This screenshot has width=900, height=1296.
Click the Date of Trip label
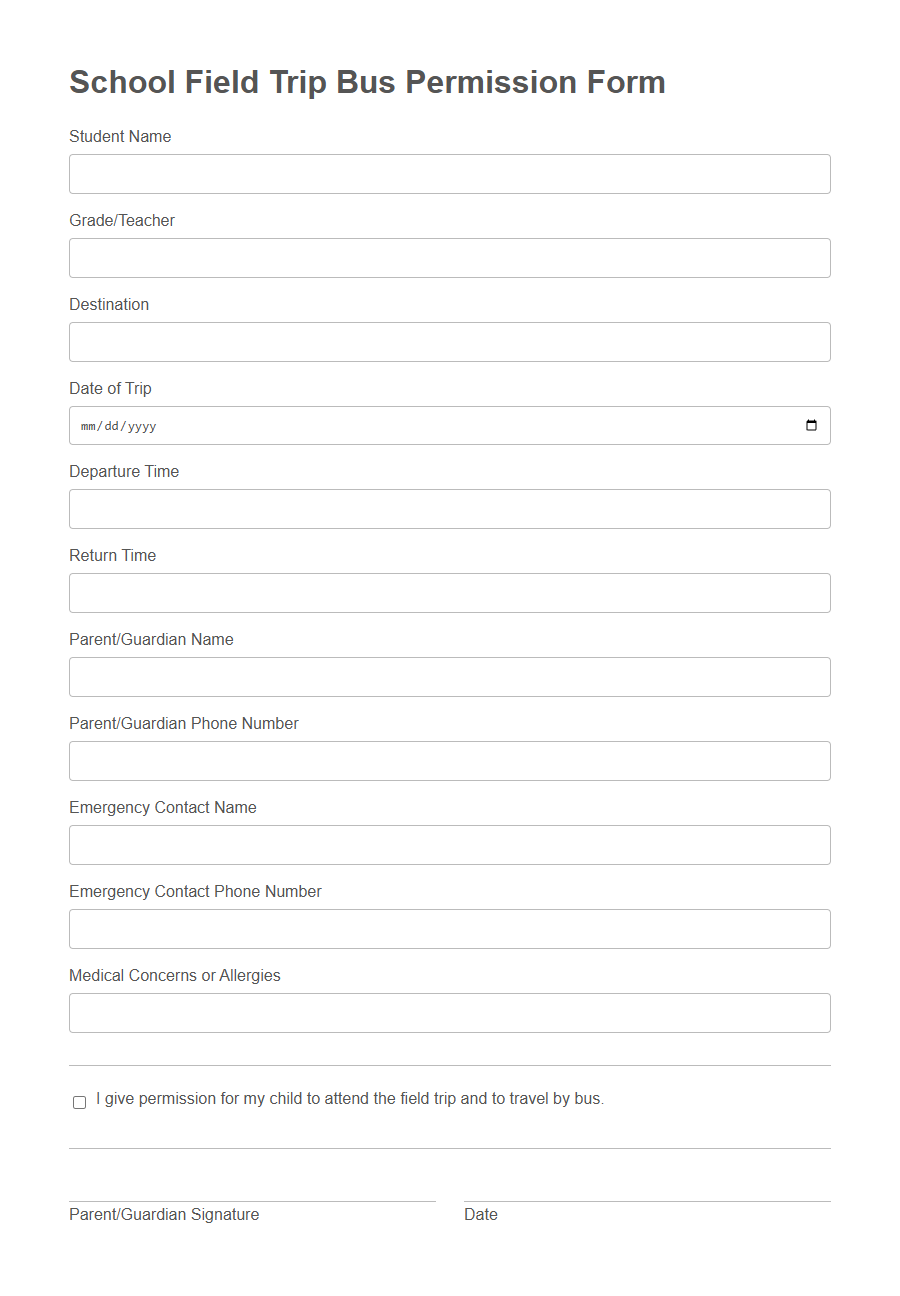click(110, 388)
